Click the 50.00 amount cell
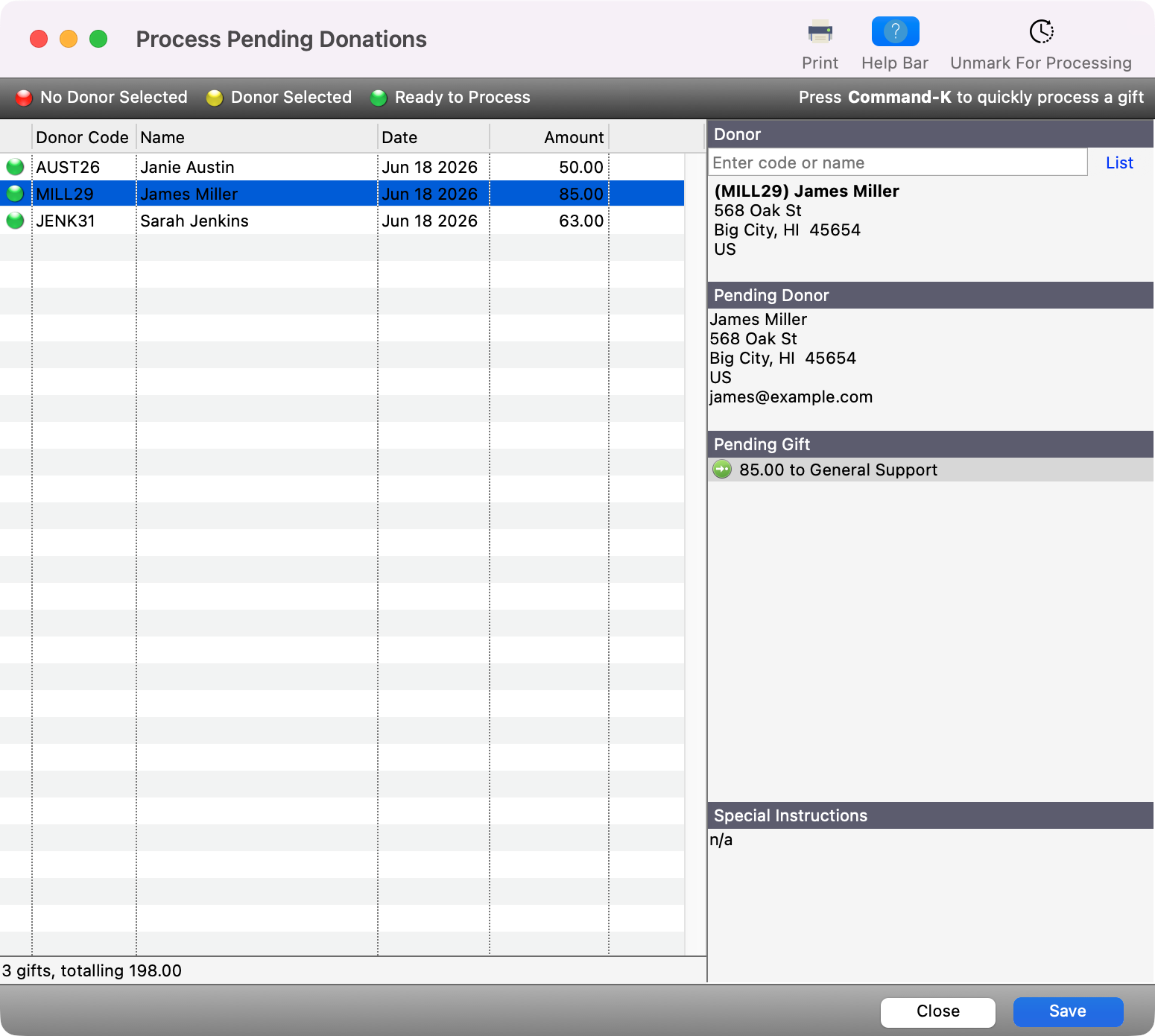 [581, 167]
